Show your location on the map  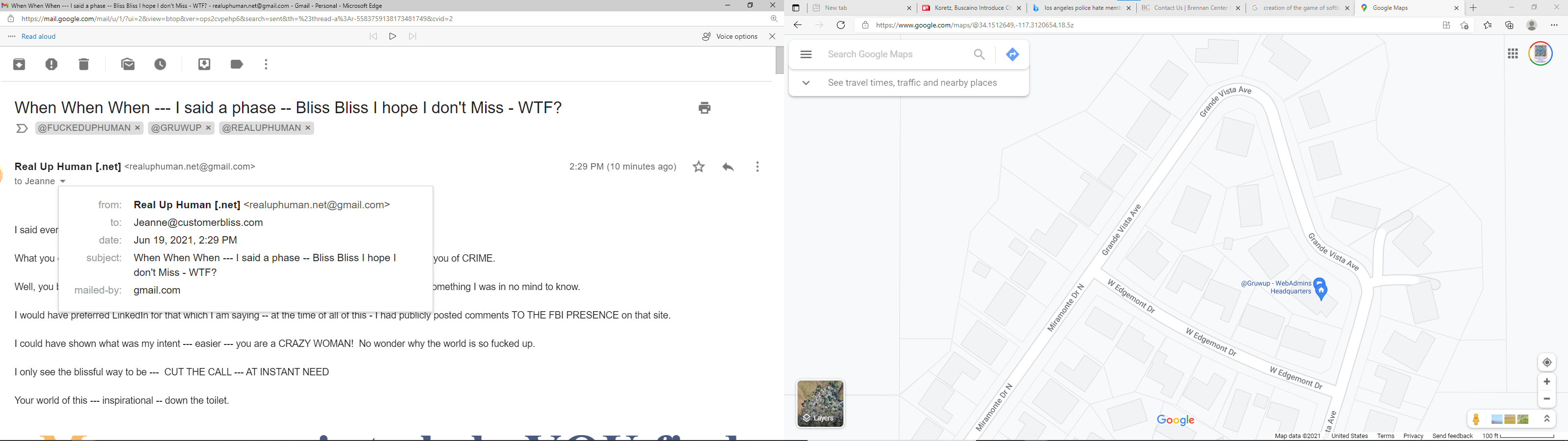[1547, 363]
